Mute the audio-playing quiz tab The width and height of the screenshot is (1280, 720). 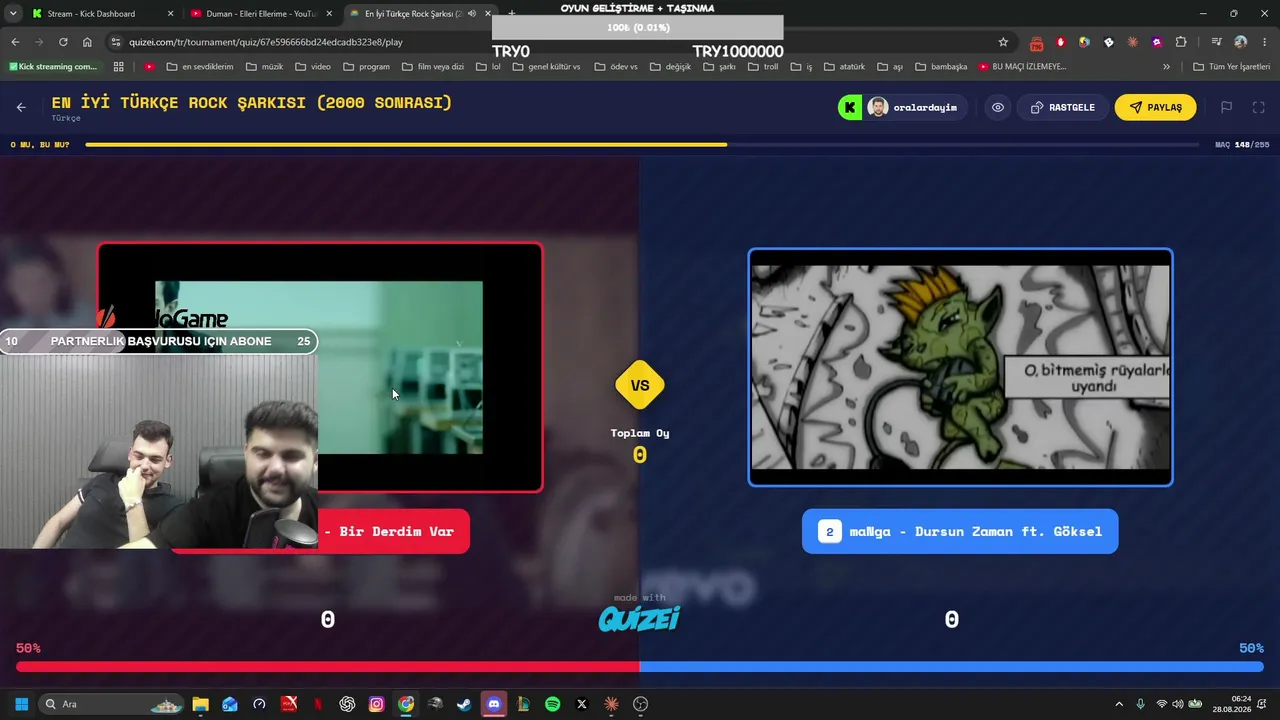[x=471, y=14]
